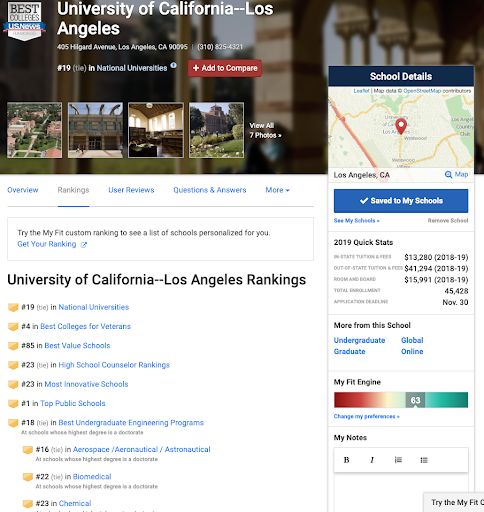The height and width of the screenshot is (512, 484).
Task: Click inside the My Notes text area
Action: click(x=401, y=492)
